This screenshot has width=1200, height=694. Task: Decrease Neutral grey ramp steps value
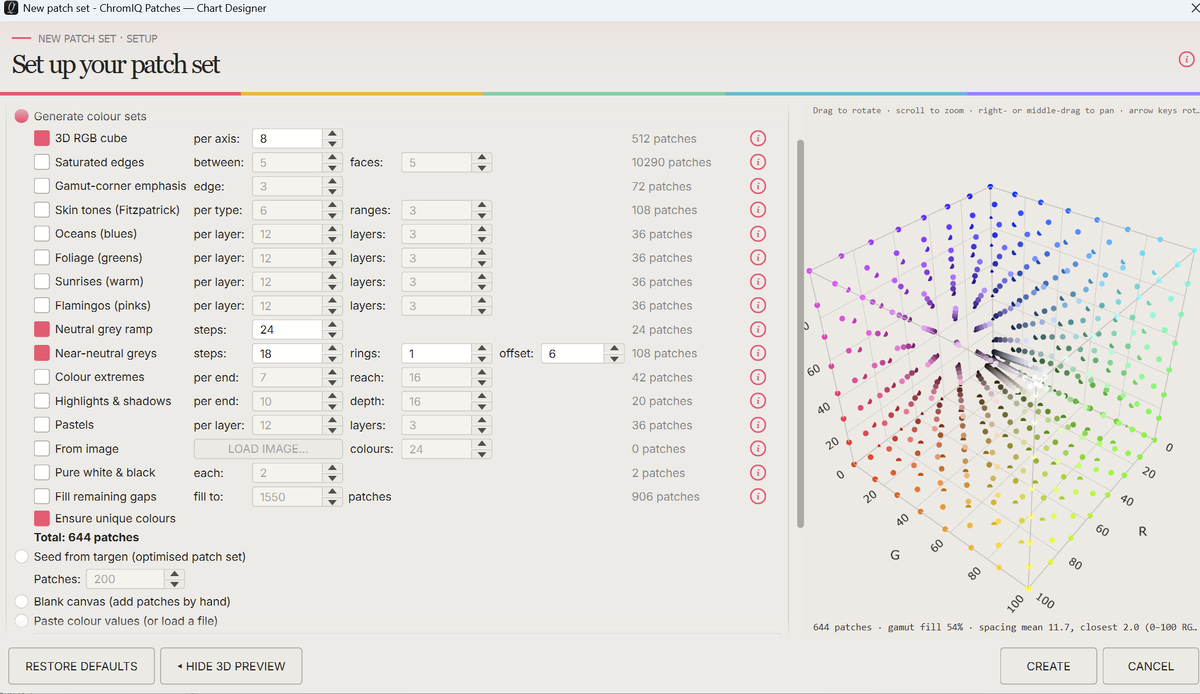pos(333,334)
